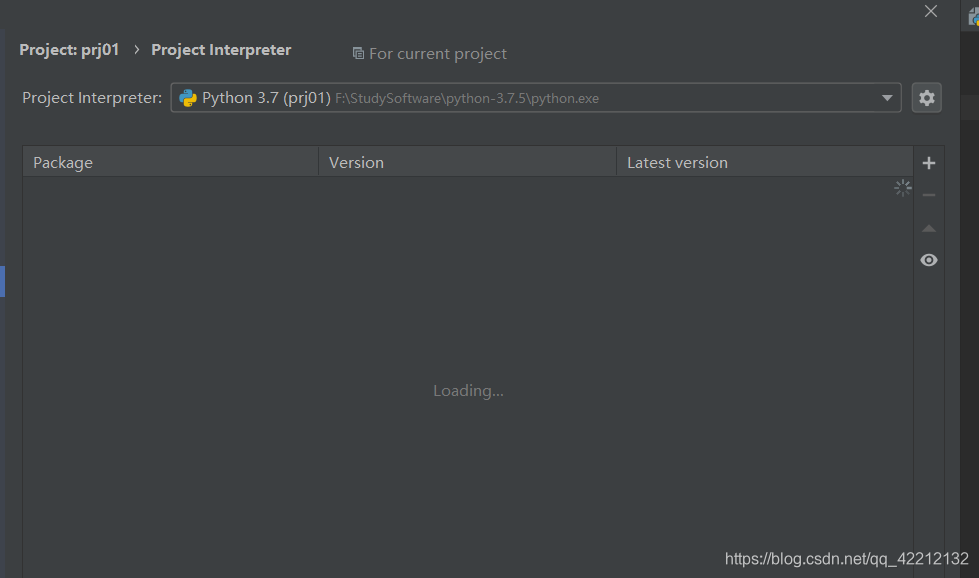
Task: Sort by the Package column header
Action: pyautogui.click(x=170, y=162)
